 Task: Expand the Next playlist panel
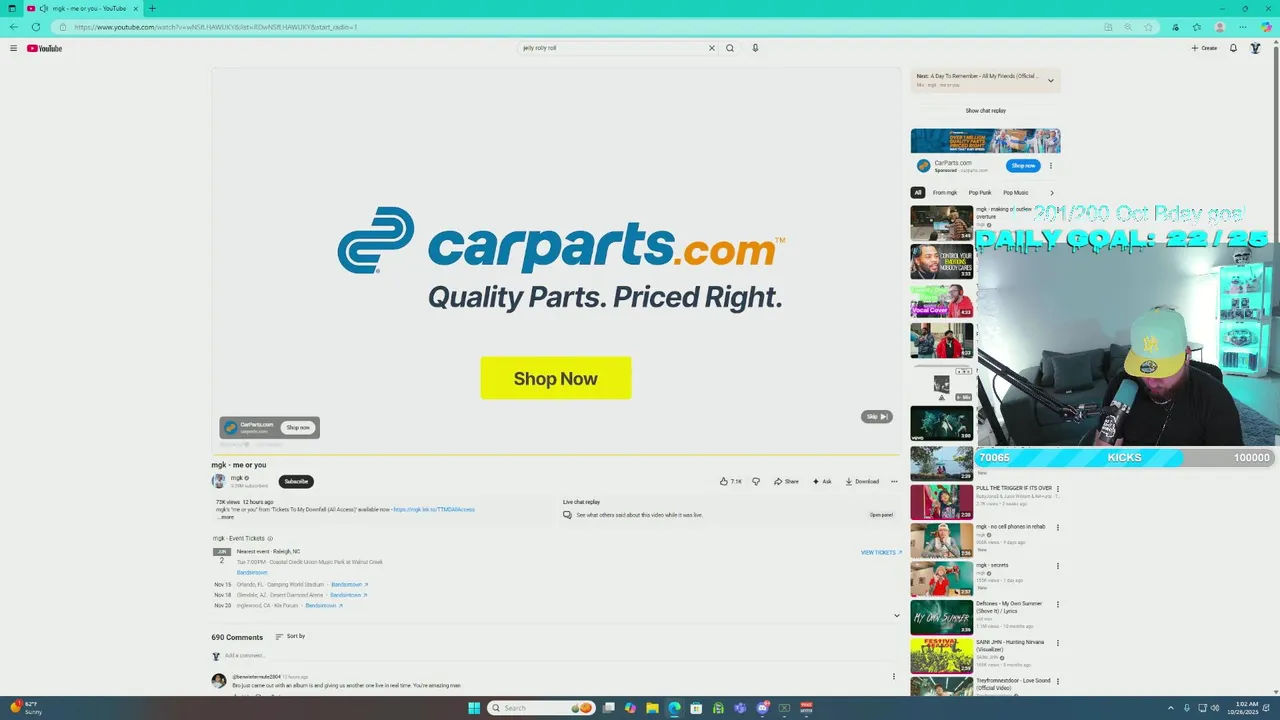[x=1050, y=80]
